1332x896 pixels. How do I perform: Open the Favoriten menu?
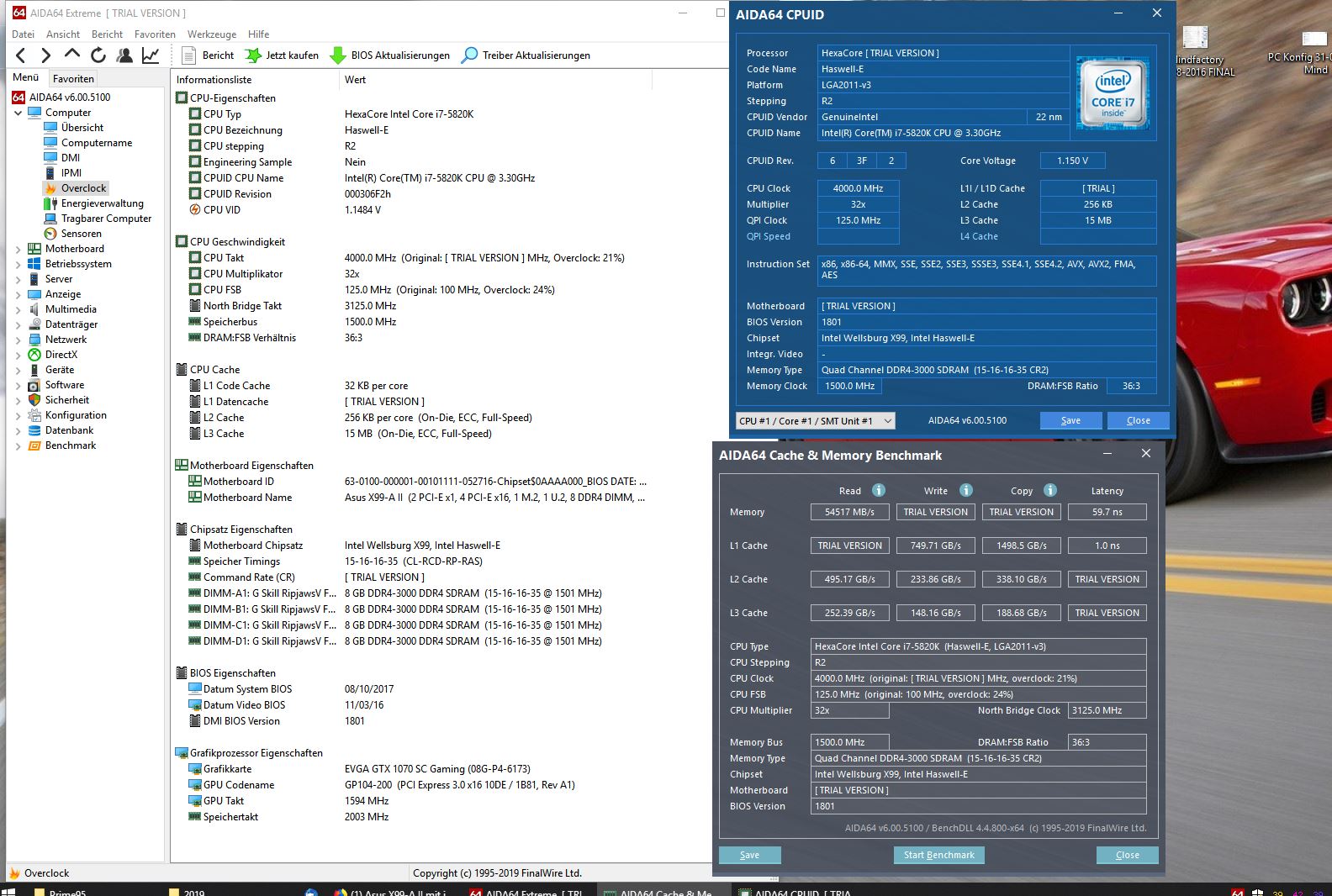pyautogui.click(x=155, y=34)
